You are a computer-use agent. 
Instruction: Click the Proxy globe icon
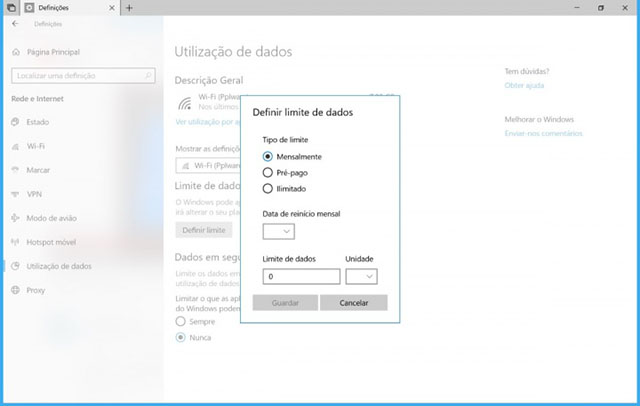(x=16, y=290)
